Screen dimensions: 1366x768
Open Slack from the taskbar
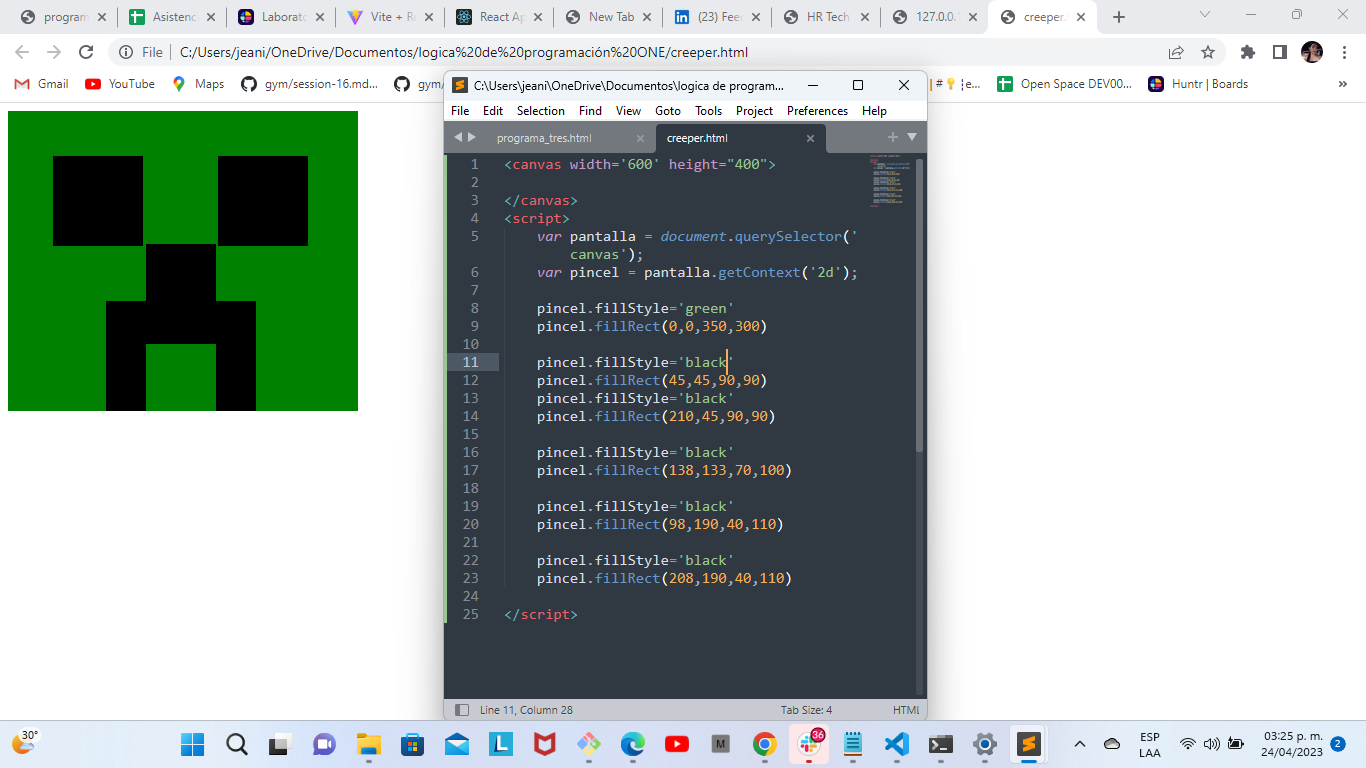click(x=808, y=744)
